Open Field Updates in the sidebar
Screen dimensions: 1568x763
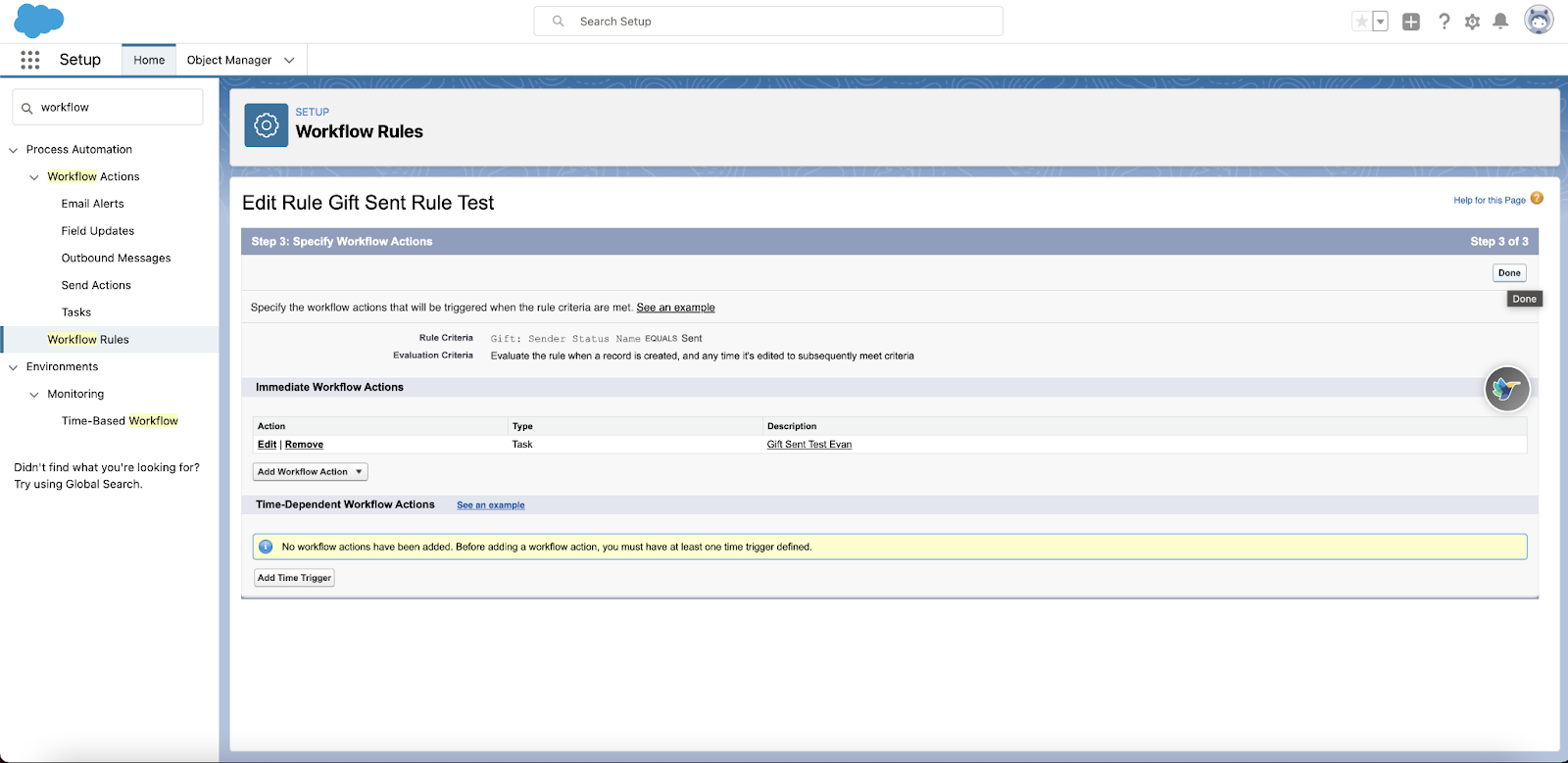click(98, 231)
